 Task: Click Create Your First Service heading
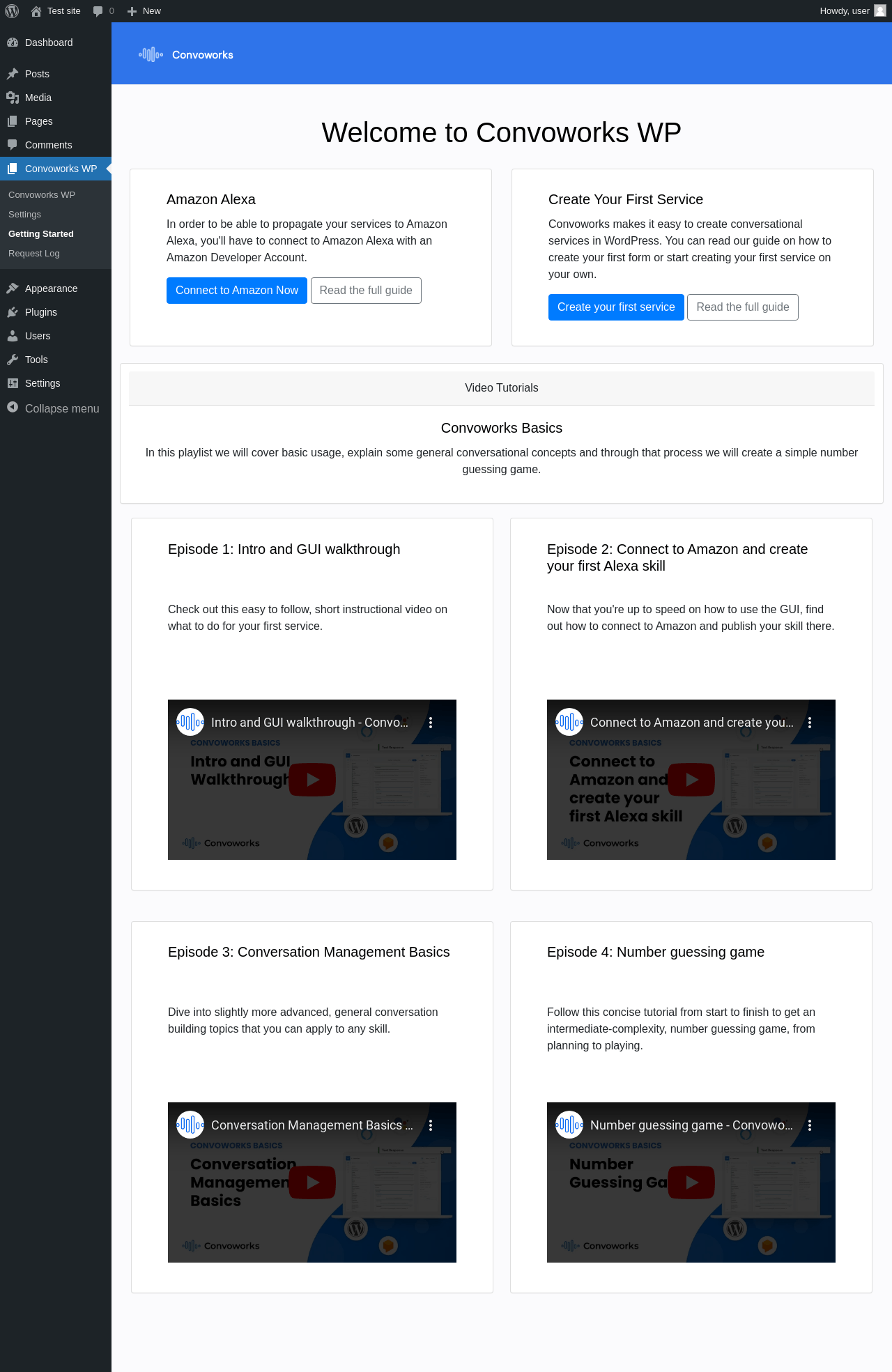[626, 199]
